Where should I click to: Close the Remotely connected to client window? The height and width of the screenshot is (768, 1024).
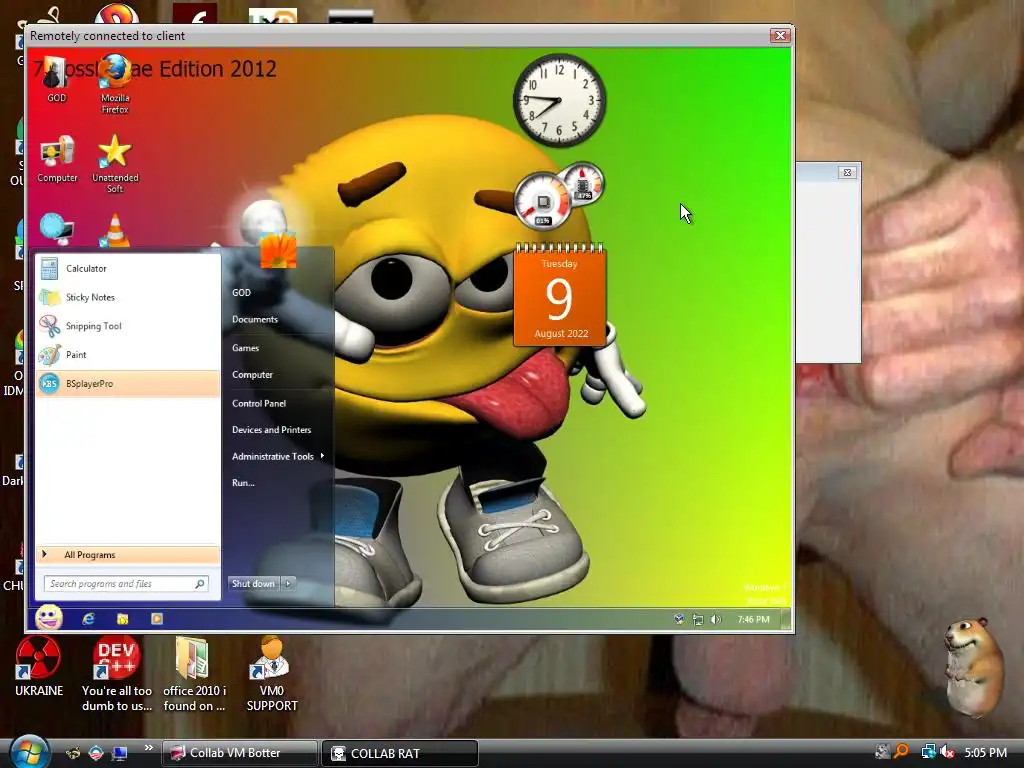tap(780, 35)
